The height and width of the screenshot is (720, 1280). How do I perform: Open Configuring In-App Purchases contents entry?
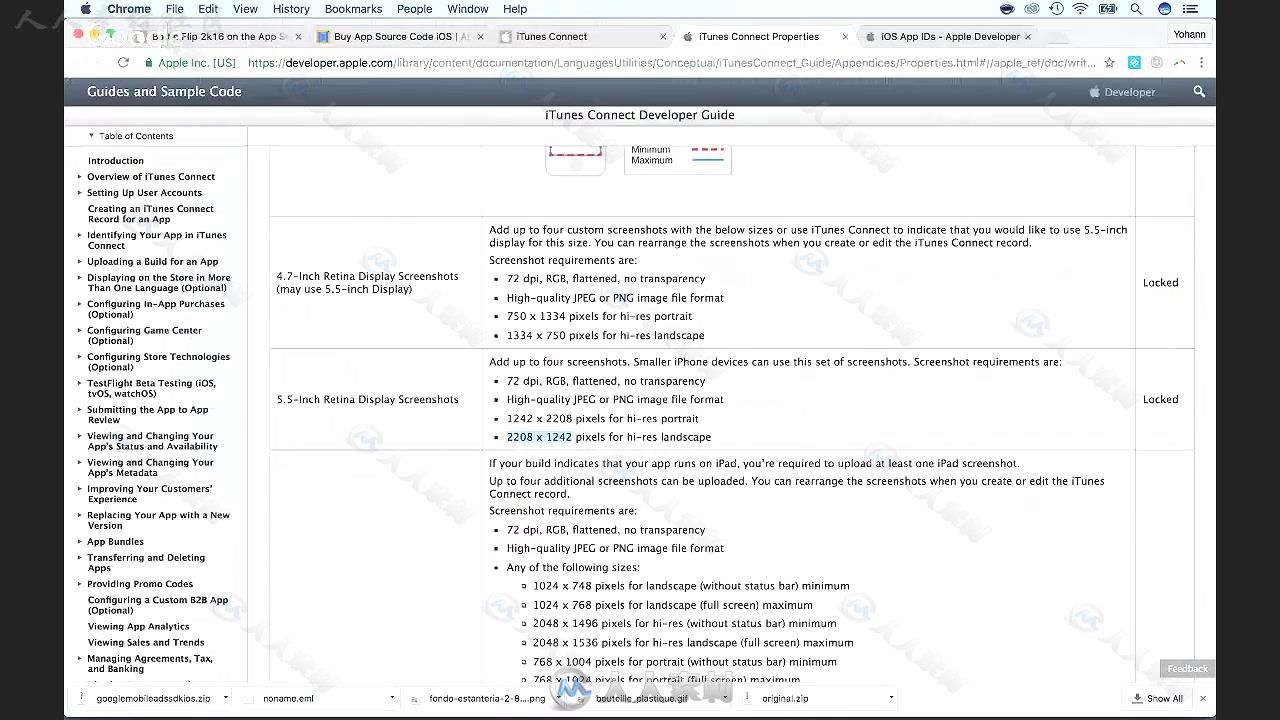coord(156,309)
